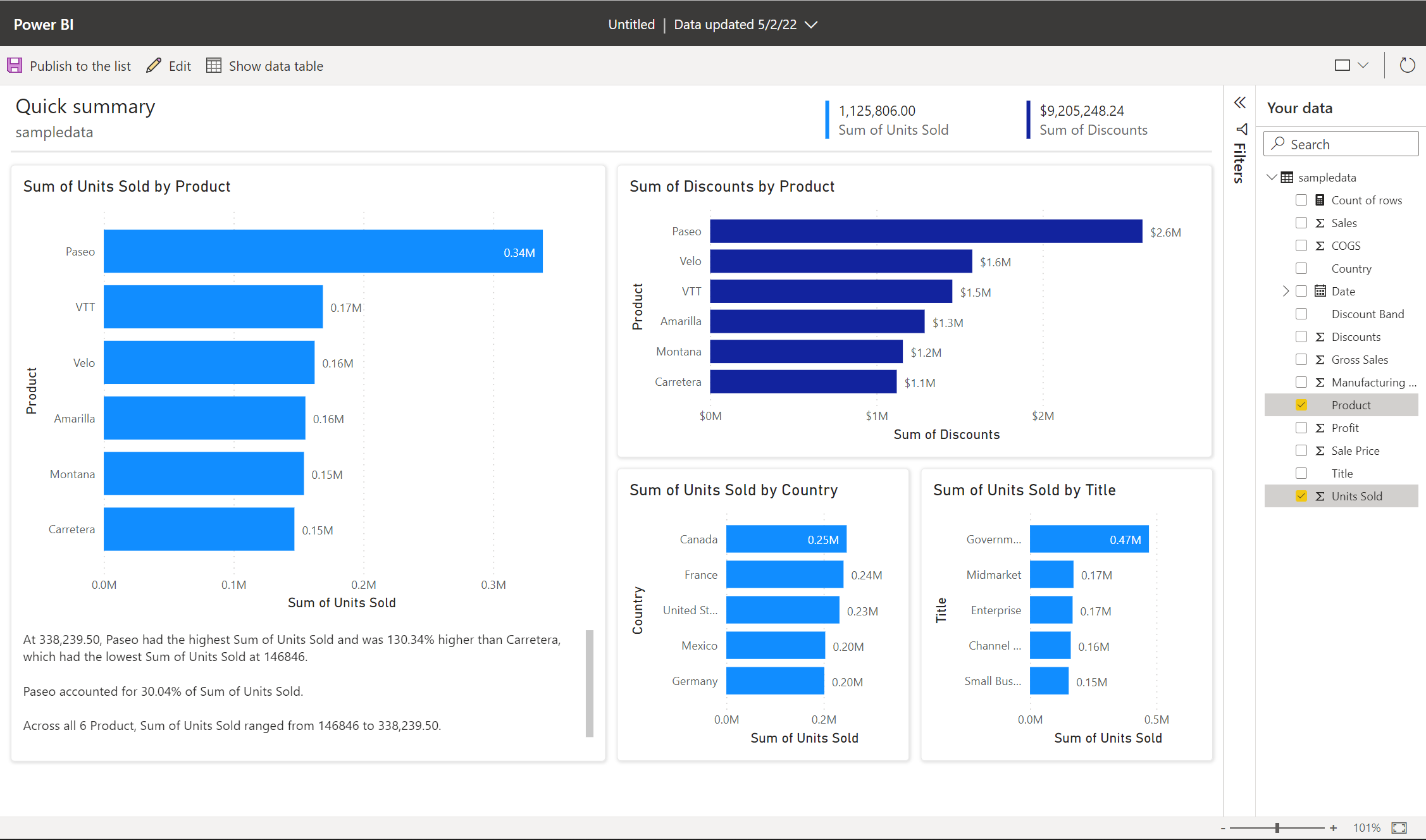Viewport: 1426px width, 840px height.
Task: Click Publish to the list button
Action: coord(70,66)
